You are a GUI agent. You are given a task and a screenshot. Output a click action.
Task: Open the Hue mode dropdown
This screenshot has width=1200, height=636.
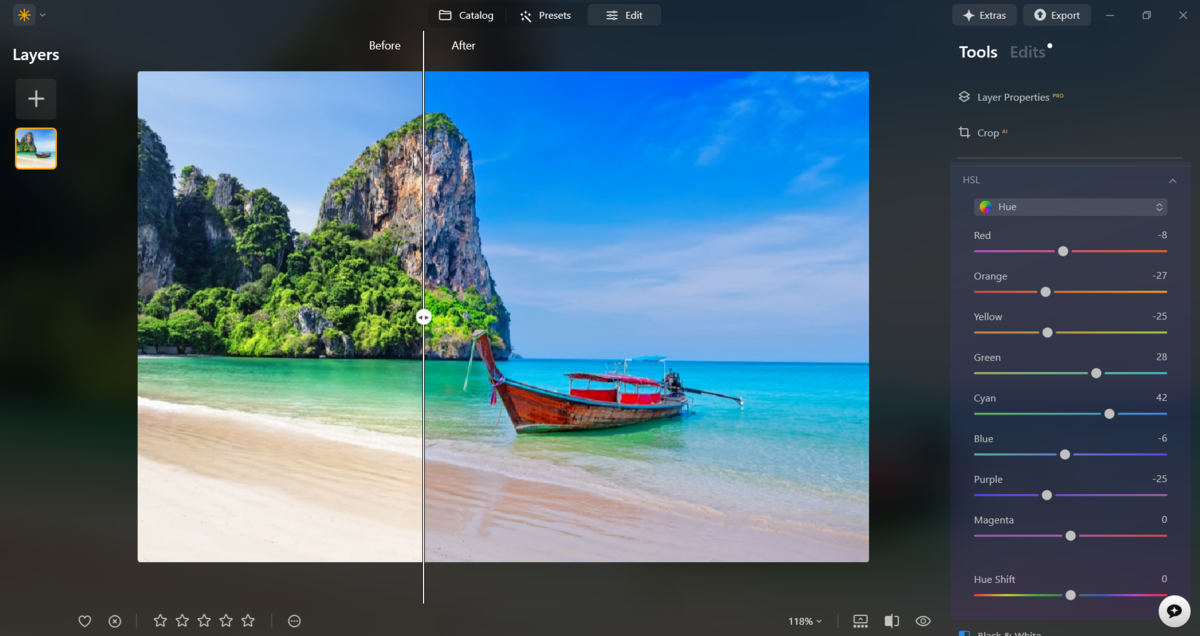coord(1070,207)
